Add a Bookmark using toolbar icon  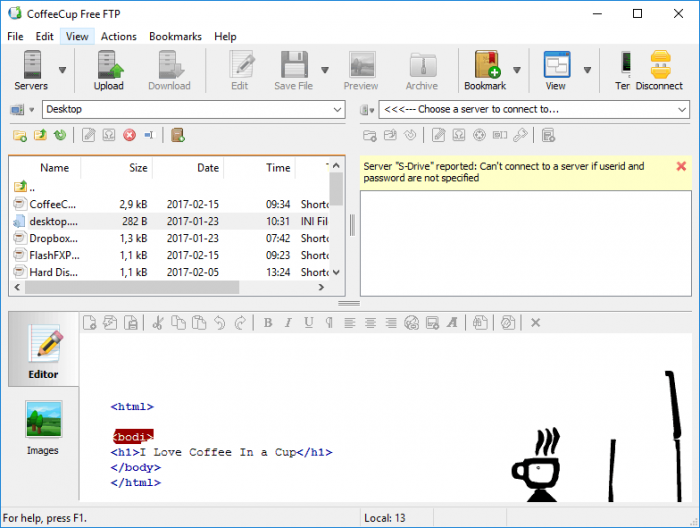485,70
